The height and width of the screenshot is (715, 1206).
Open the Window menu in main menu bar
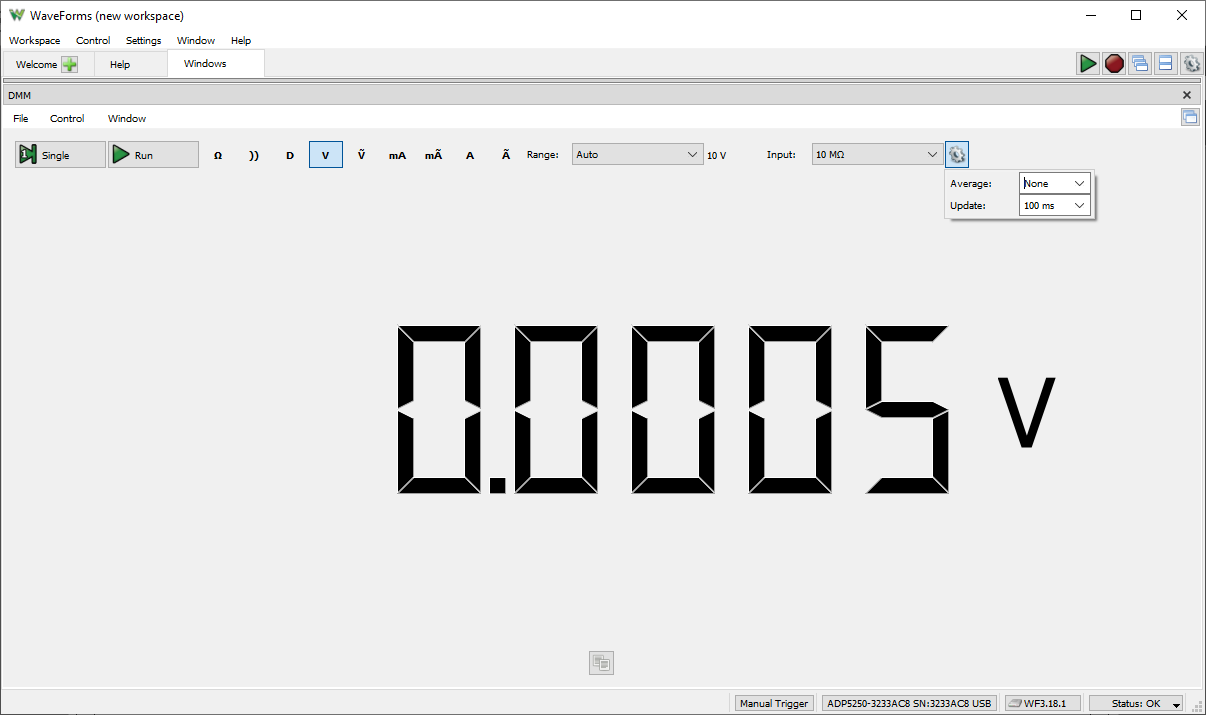point(196,41)
